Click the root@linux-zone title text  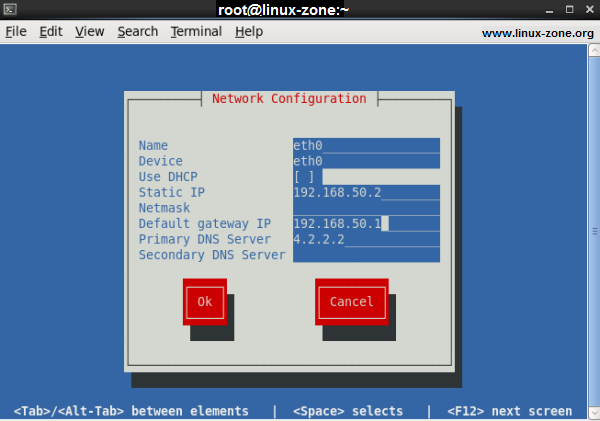tap(283, 10)
